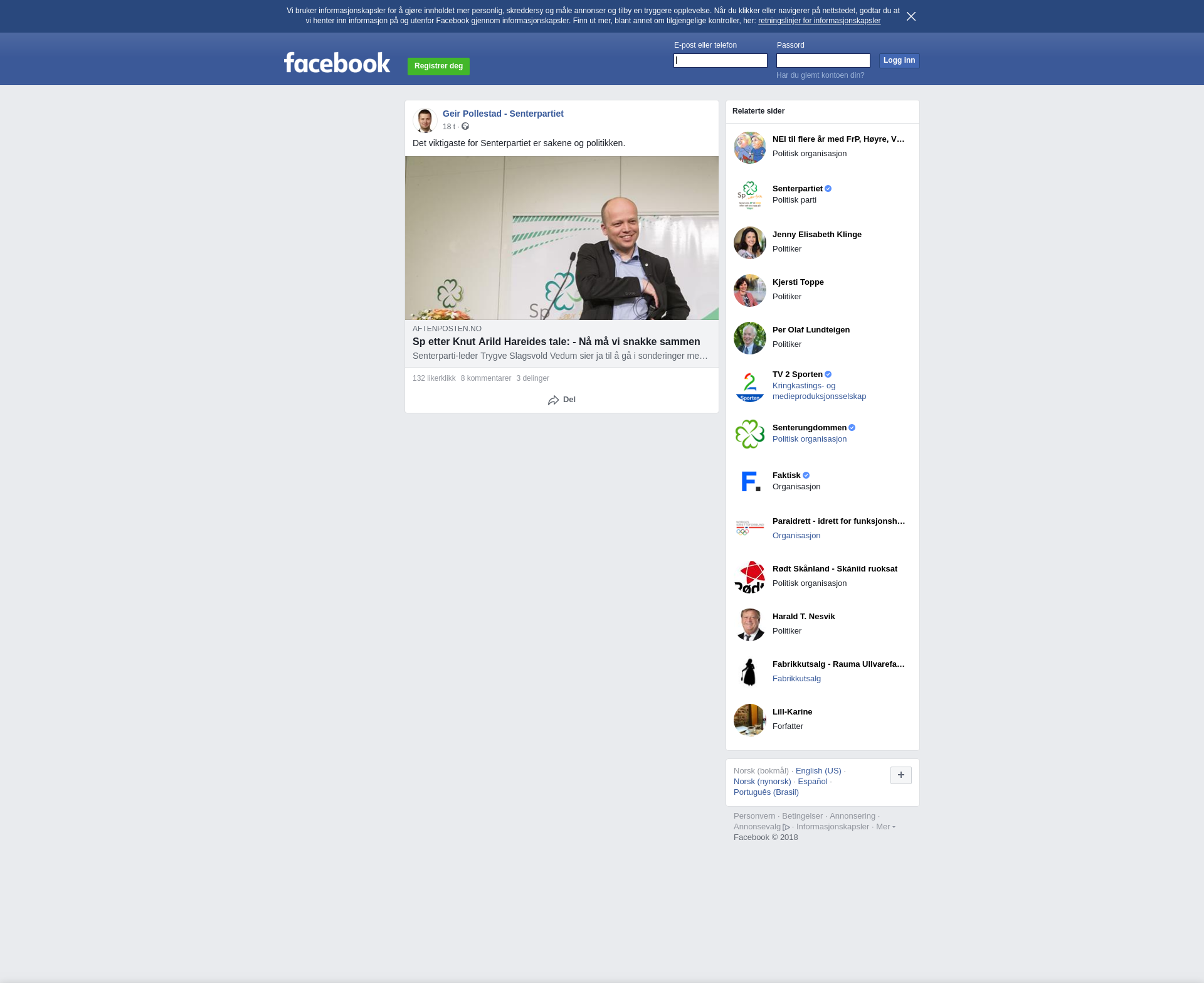
Task: Open NEI til flere år page avatar
Action: tap(750, 147)
